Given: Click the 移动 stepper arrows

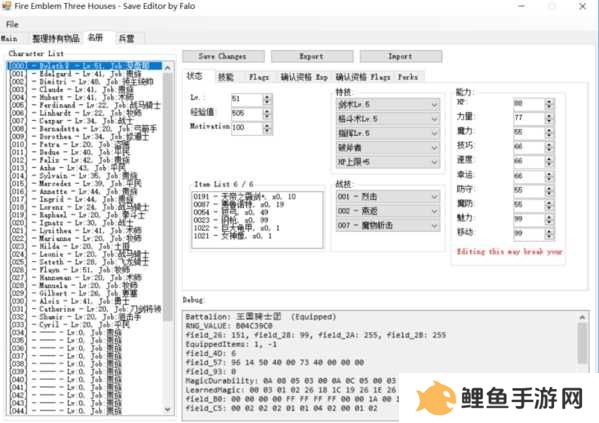Looking at the screenshot, I should tap(549, 233).
